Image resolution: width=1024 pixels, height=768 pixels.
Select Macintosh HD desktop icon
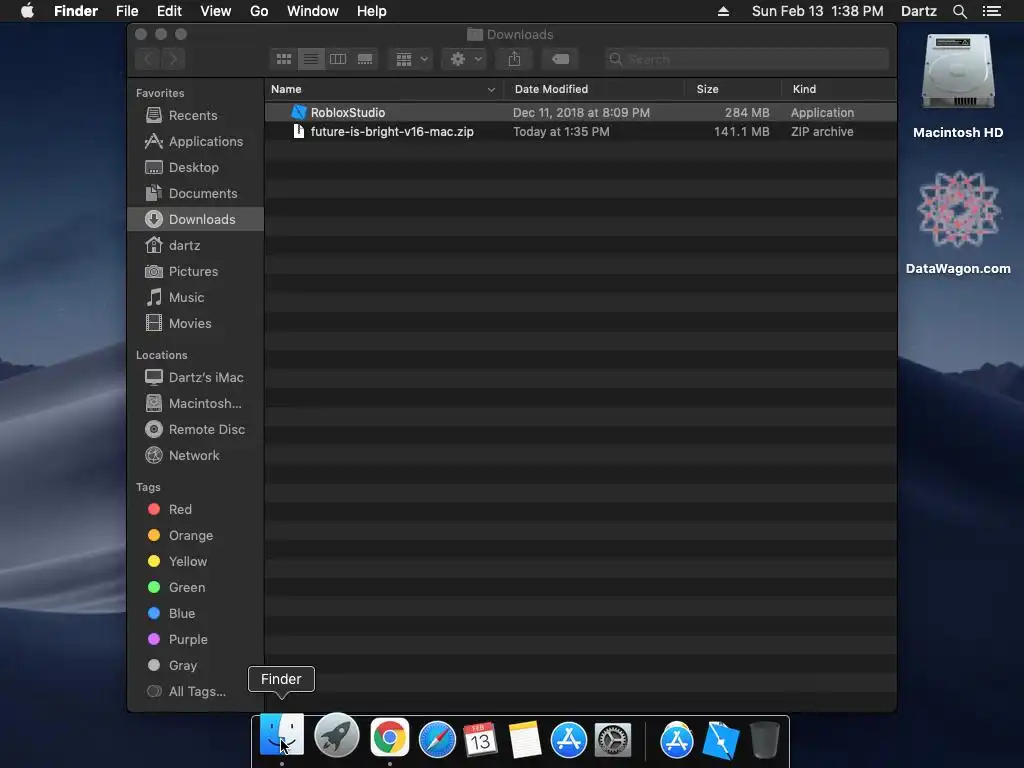(958, 86)
